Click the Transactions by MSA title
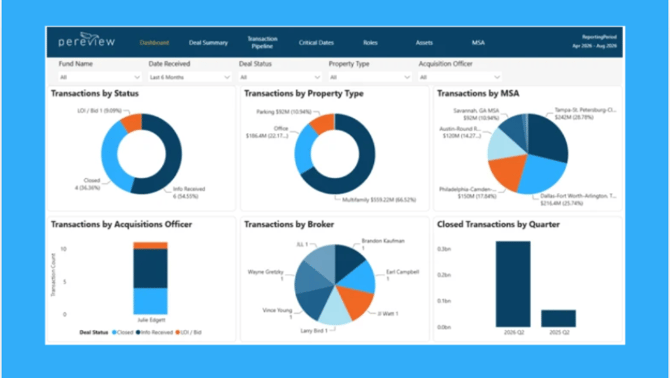Image resolution: width=670 pixels, height=378 pixels. [x=478, y=93]
